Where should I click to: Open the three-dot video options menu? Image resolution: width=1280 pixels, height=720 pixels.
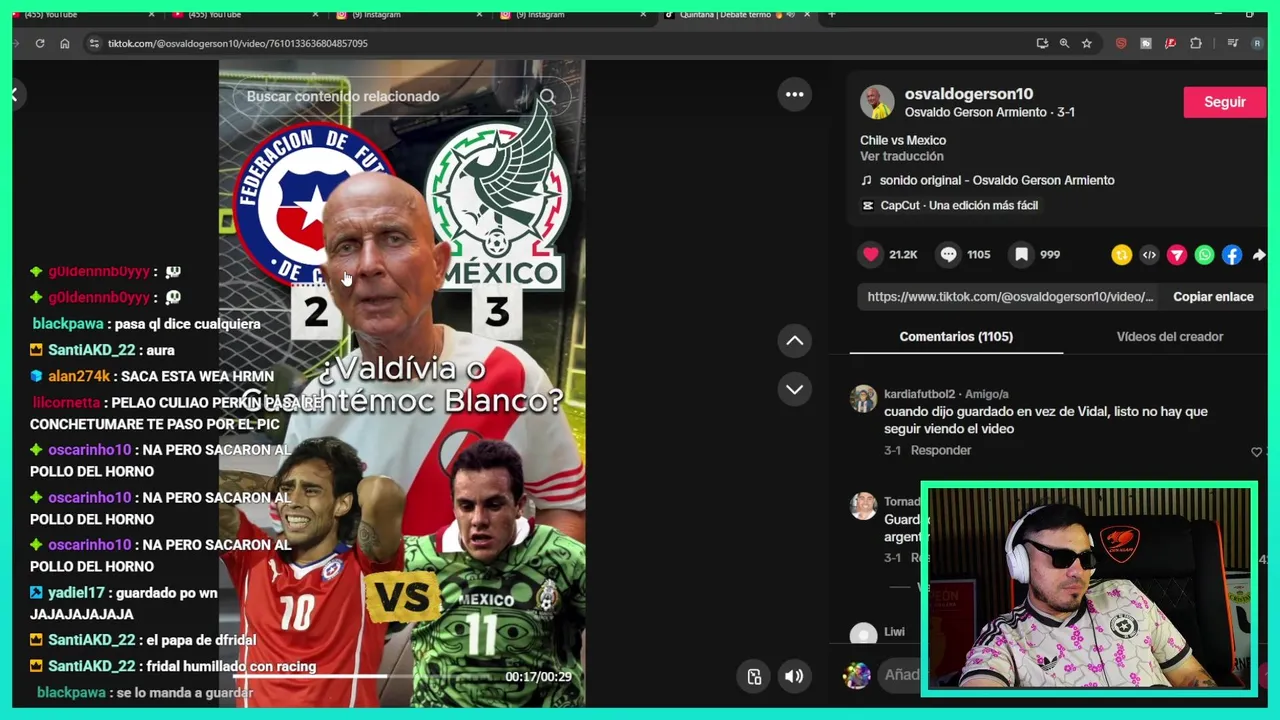[x=794, y=94]
